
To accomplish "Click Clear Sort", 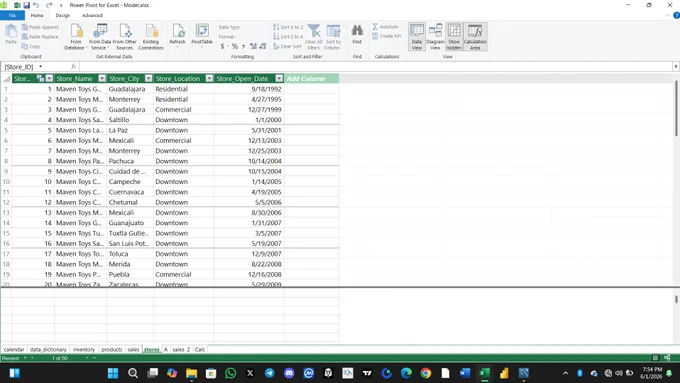I will click(x=287, y=46).
